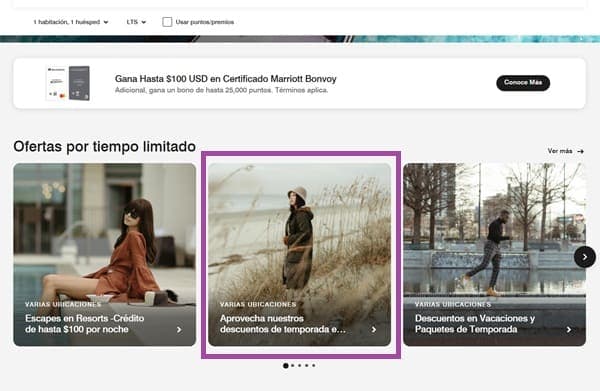
Task: Select the second carousel pagination dot
Action: coord(293,366)
